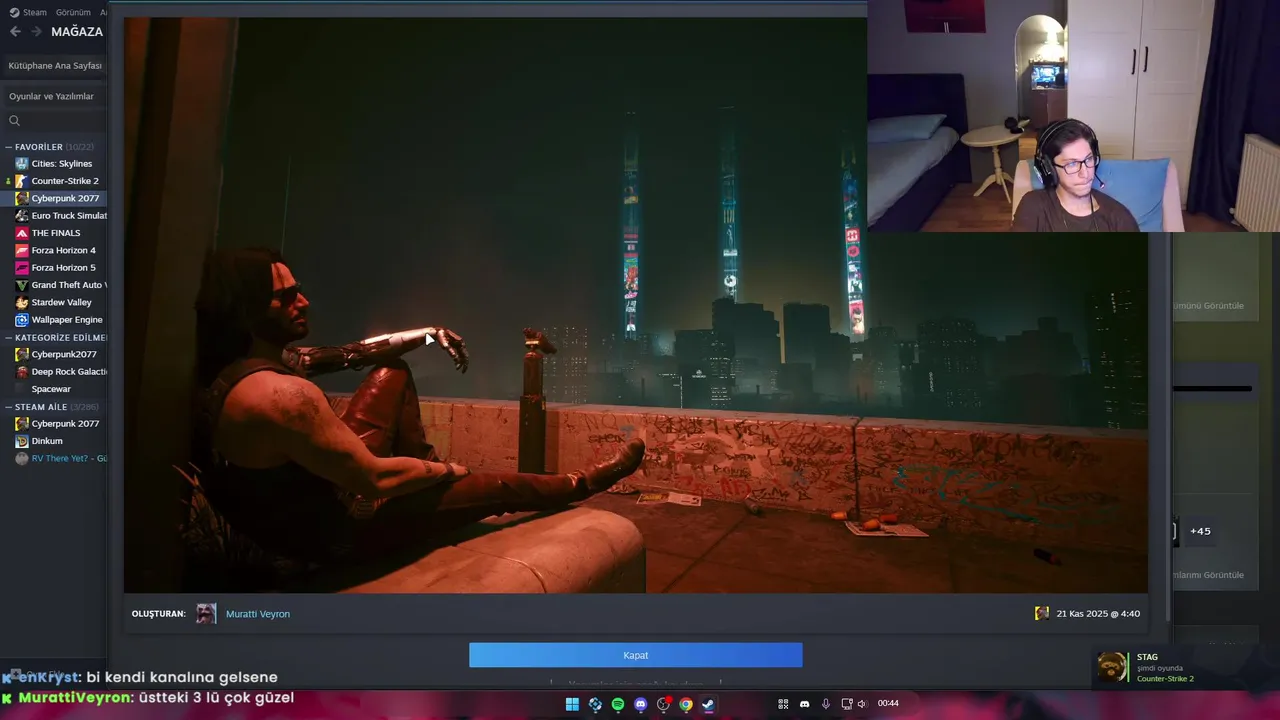The width and height of the screenshot is (1280, 720).
Task: Click the Kapat button
Action: (x=635, y=655)
